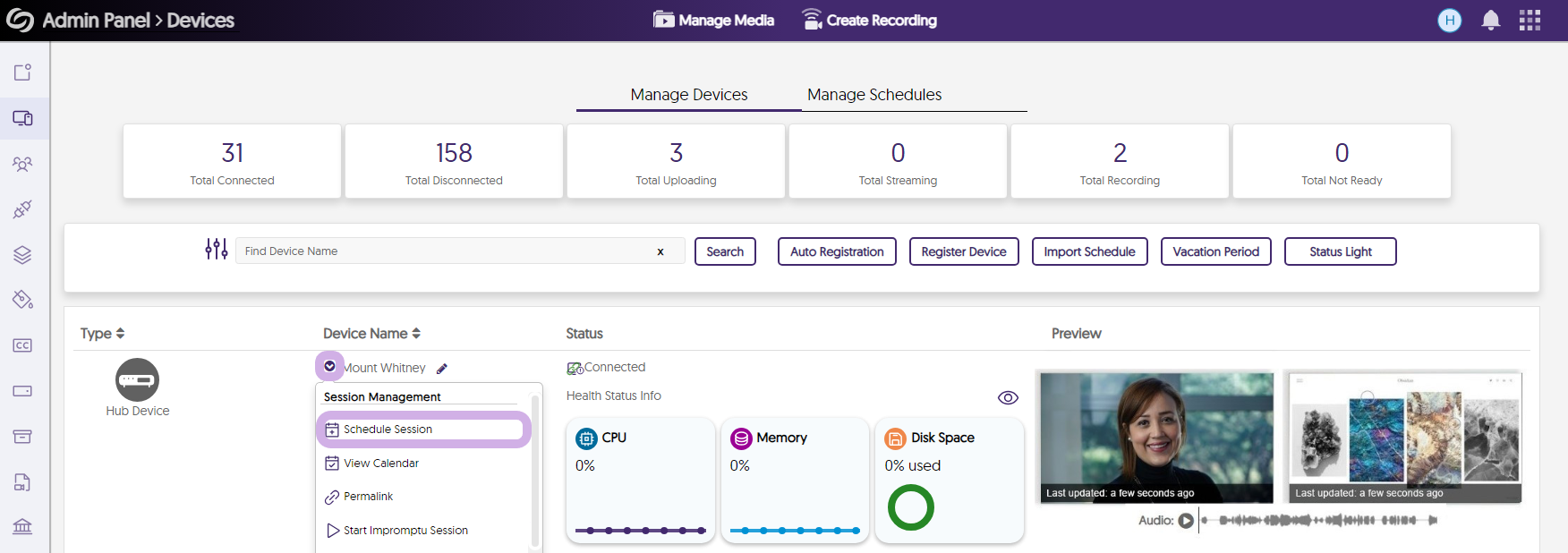Click the pencil icon beside Mount Whitney

[442, 369]
